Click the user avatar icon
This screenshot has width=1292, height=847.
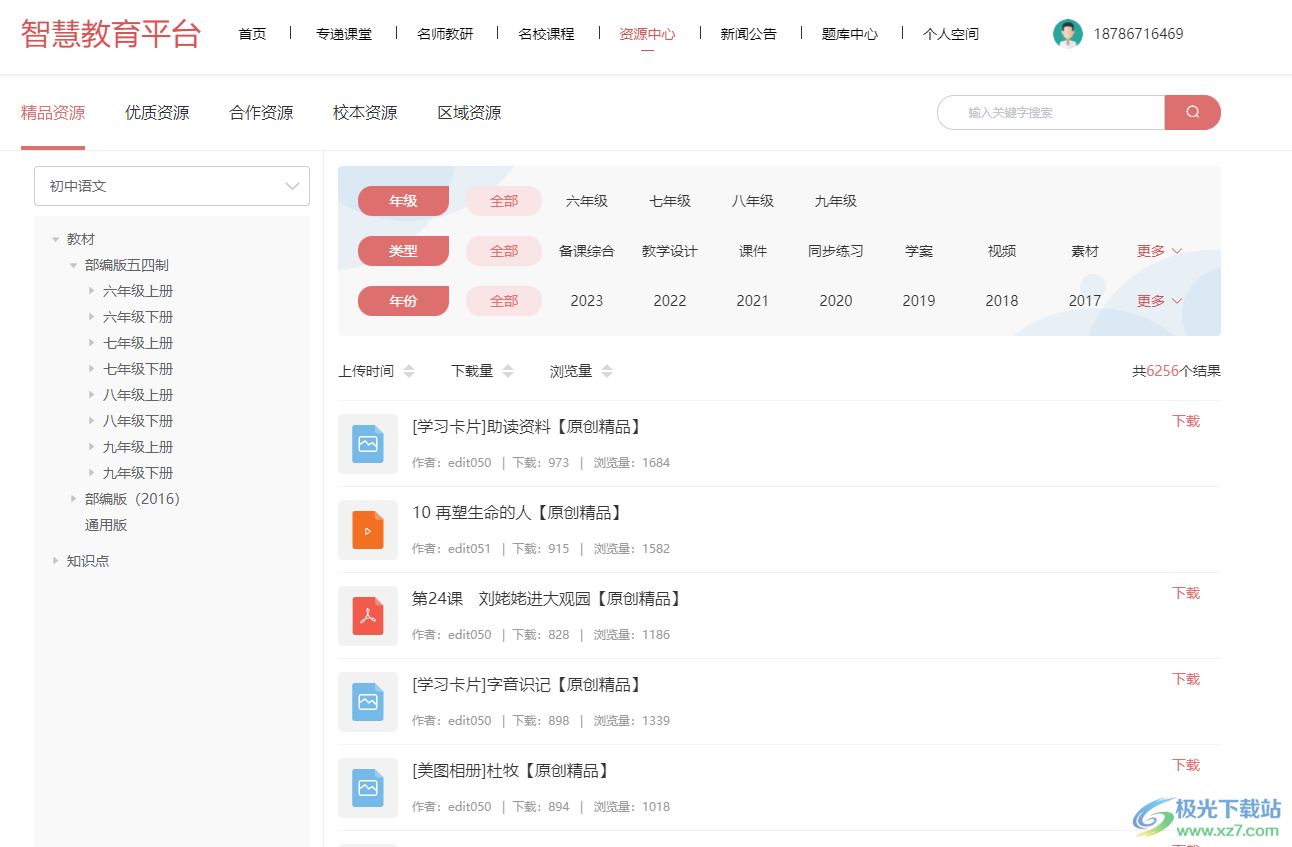pos(1068,34)
